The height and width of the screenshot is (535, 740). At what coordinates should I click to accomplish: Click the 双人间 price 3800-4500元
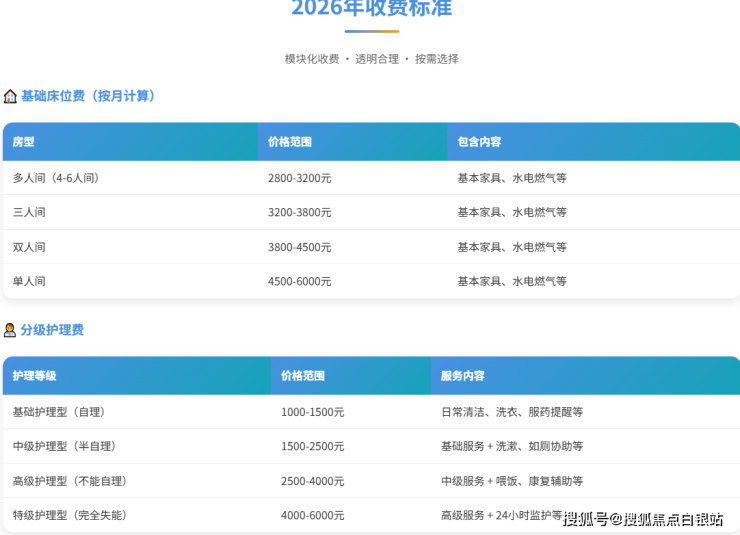point(300,247)
